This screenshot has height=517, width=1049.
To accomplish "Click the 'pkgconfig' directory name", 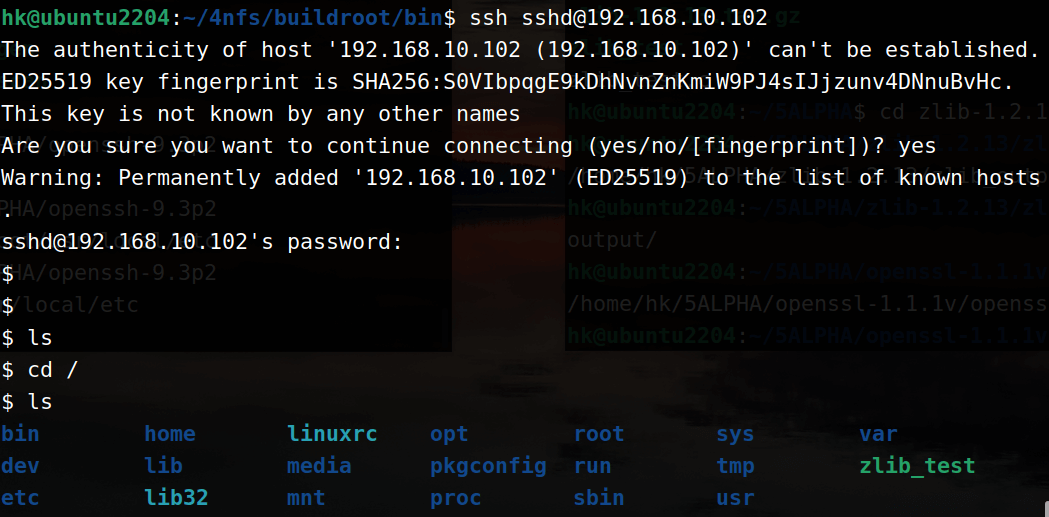I will pyautogui.click(x=488, y=466).
